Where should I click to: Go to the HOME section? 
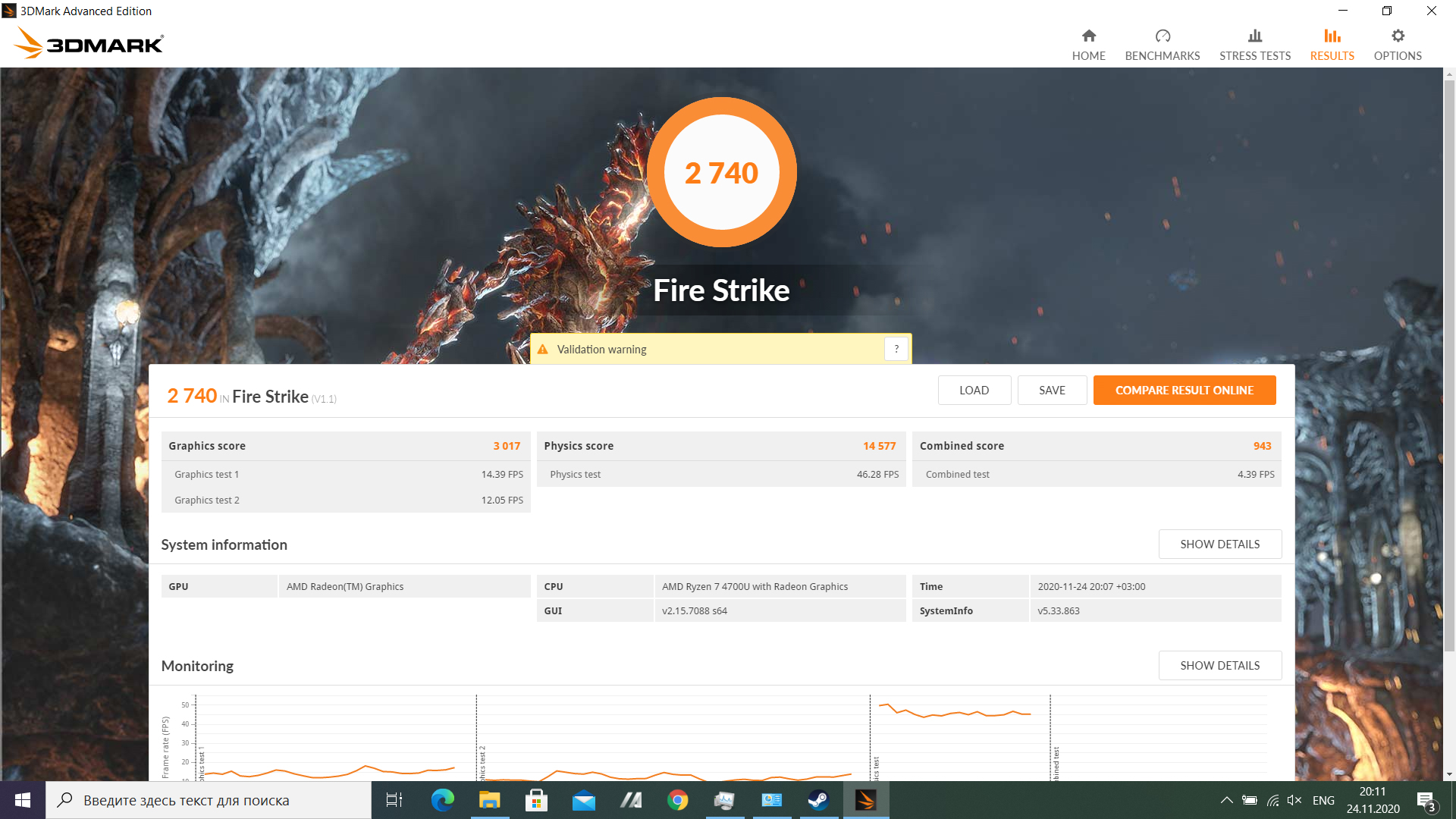point(1088,45)
